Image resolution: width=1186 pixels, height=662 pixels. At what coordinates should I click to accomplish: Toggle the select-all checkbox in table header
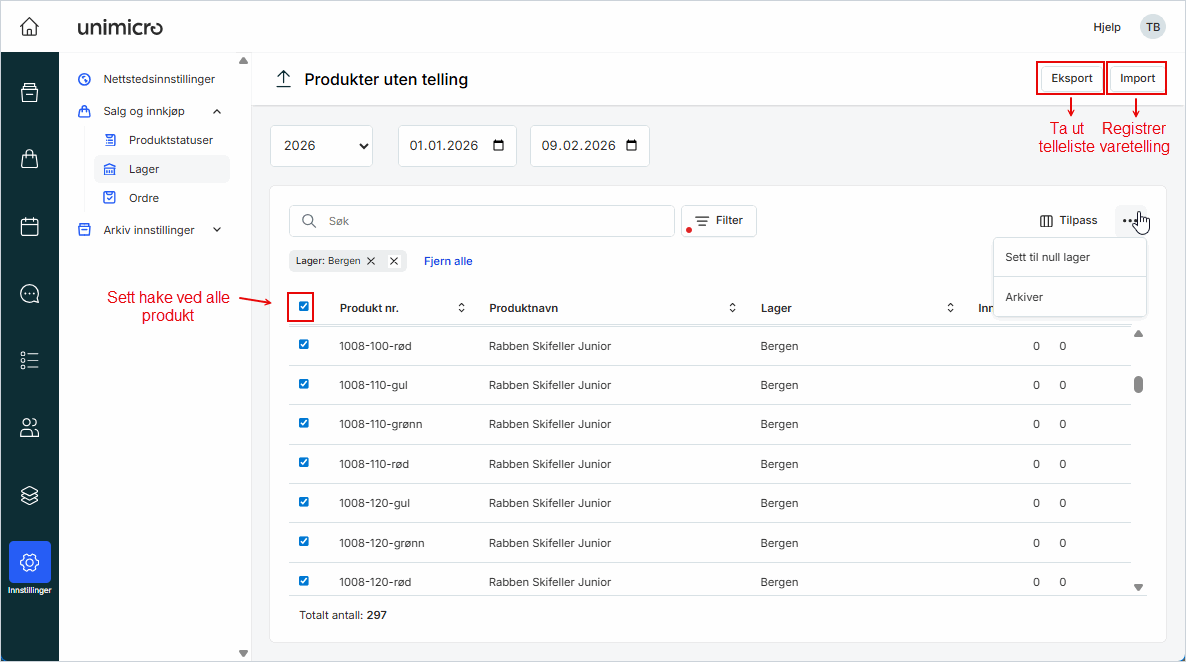pos(301,307)
